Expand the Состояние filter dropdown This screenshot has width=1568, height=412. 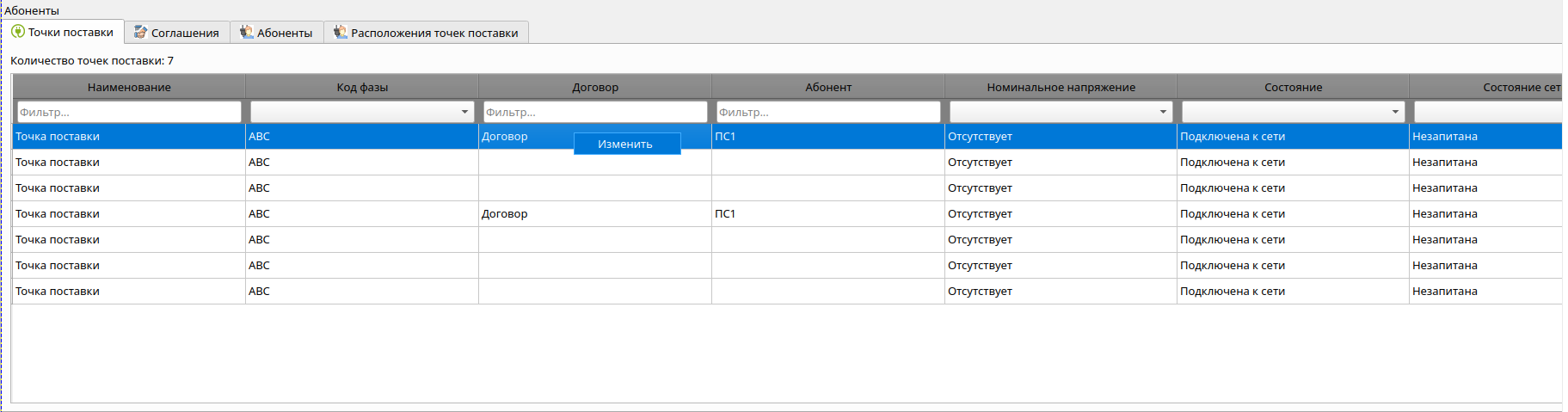pyautogui.click(x=1395, y=112)
